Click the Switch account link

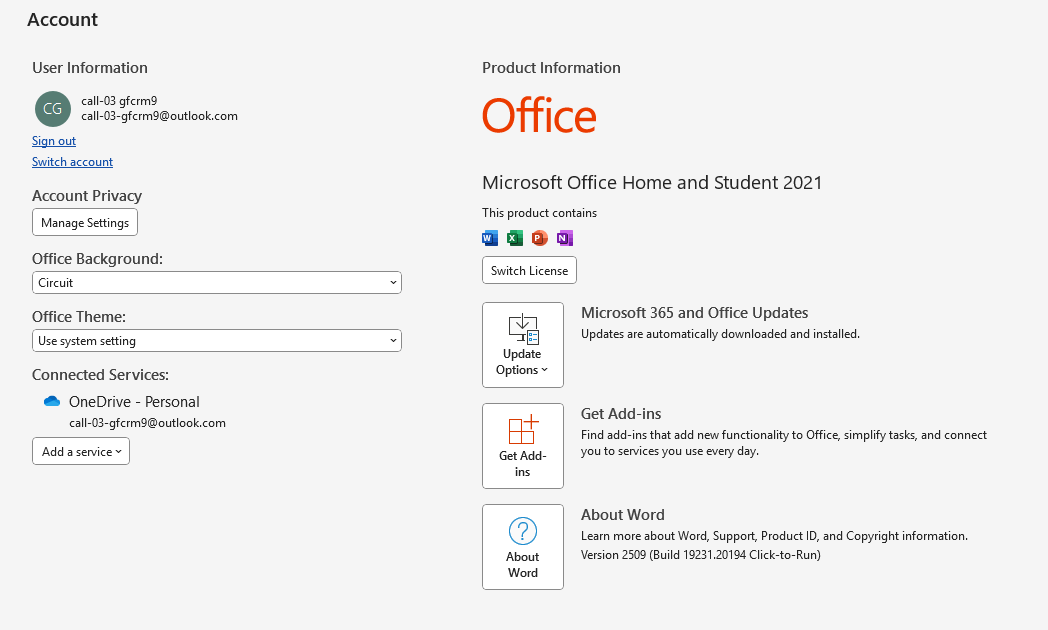[72, 162]
